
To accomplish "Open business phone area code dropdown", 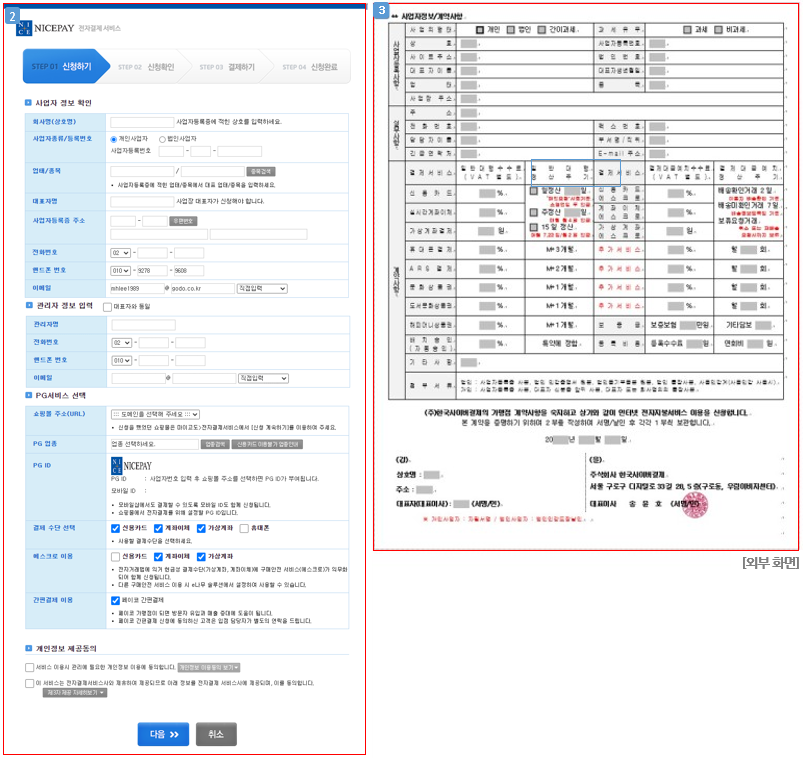I will pyautogui.click(x=120, y=253).
